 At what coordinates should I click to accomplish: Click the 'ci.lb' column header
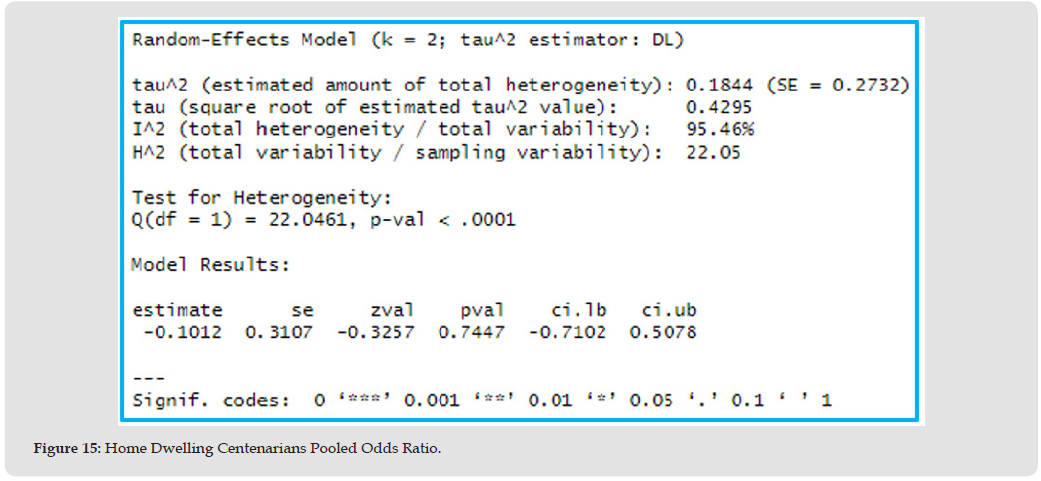pyautogui.click(x=579, y=310)
